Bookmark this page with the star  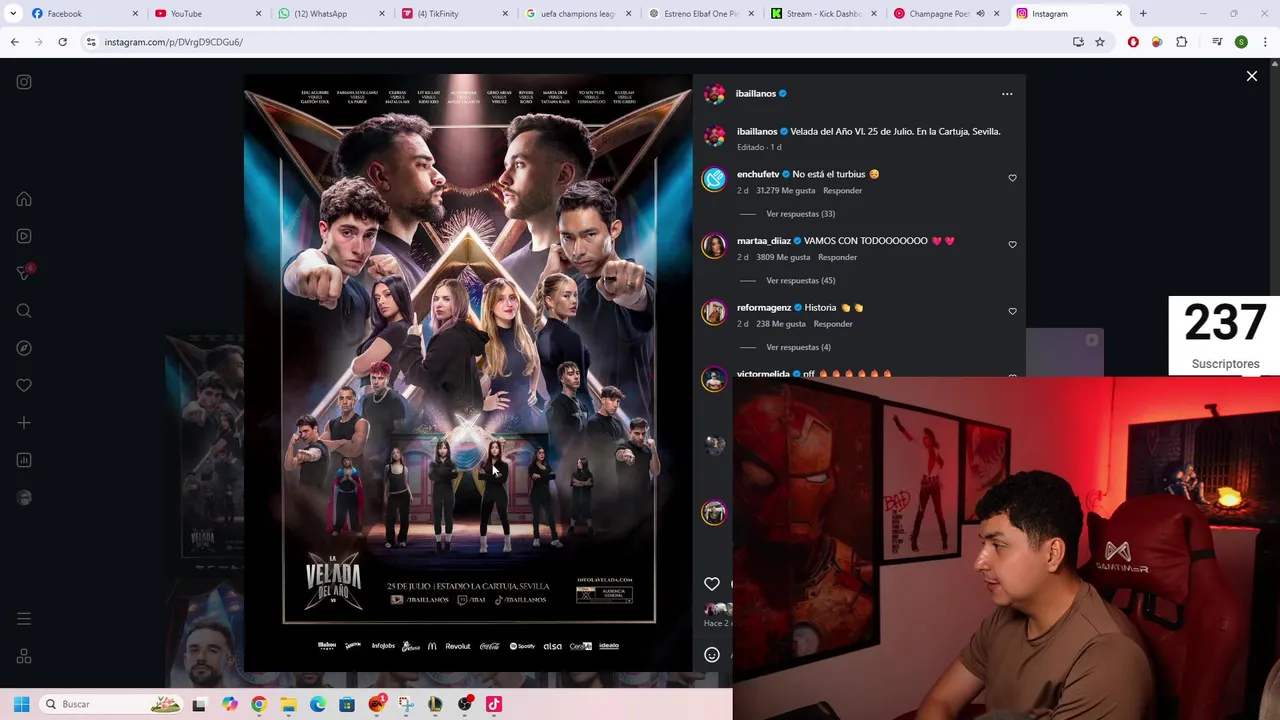point(1100,42)
